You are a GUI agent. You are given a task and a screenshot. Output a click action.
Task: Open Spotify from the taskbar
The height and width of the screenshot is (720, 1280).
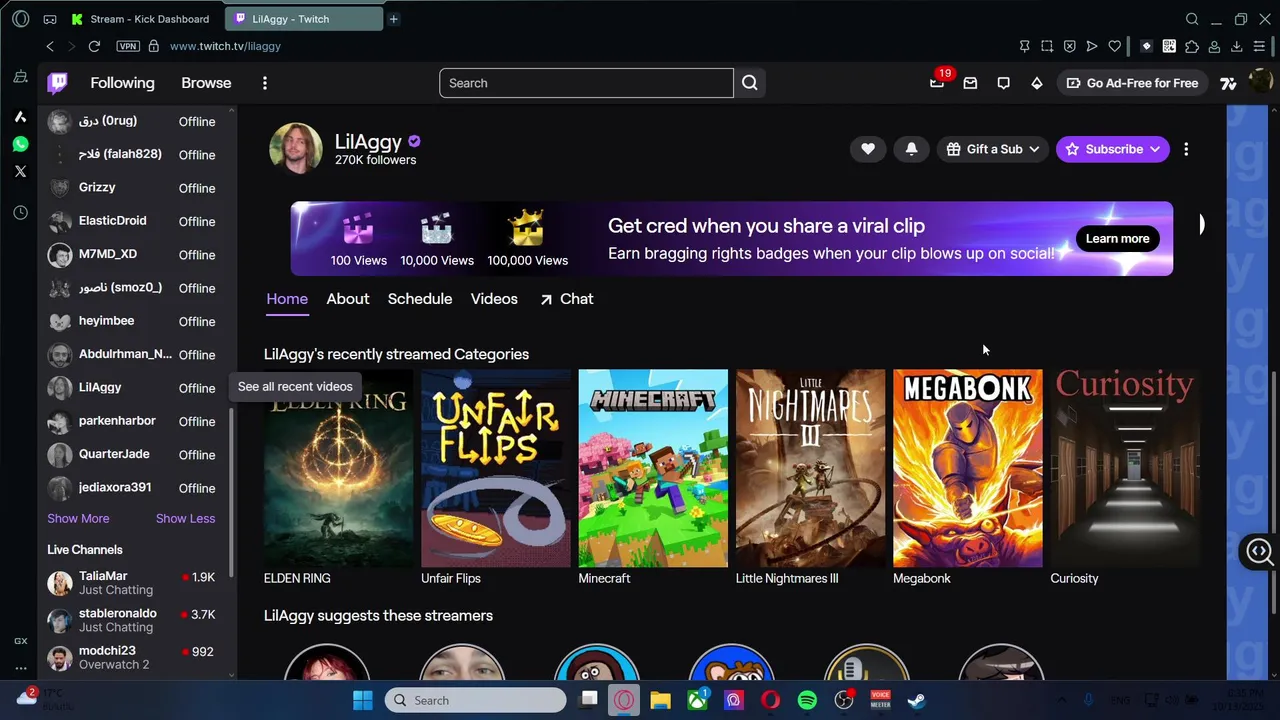[x=807, y=700]
